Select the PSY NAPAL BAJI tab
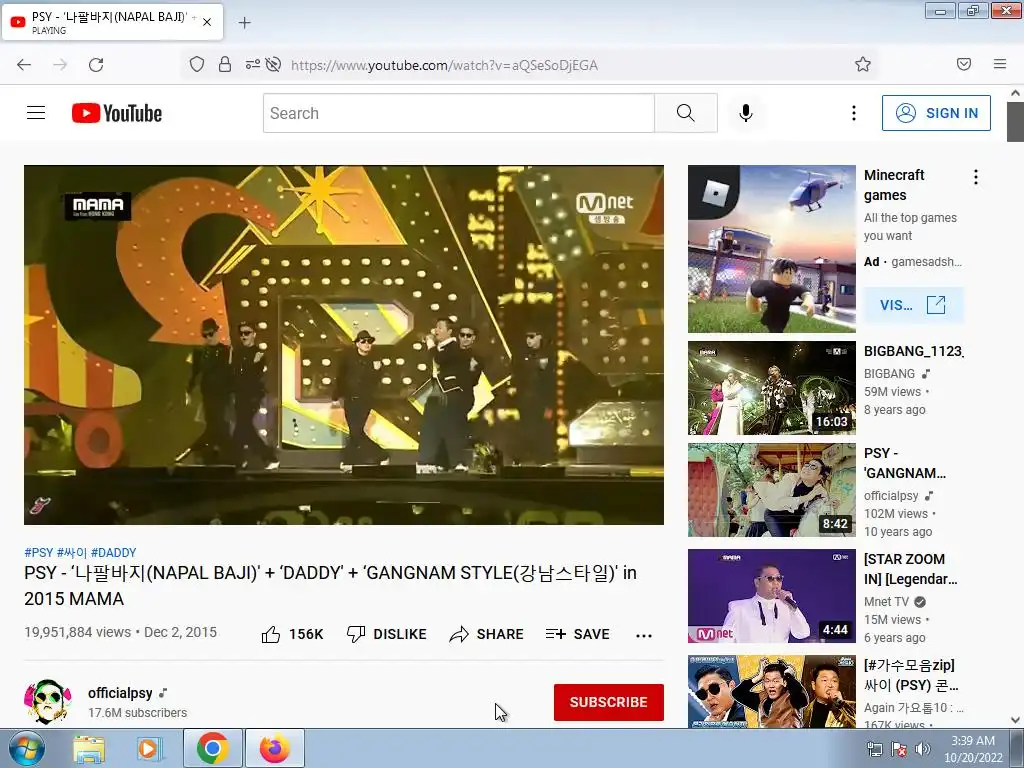This screenshot has width=1024, height=768. click(x=112, y=22)
